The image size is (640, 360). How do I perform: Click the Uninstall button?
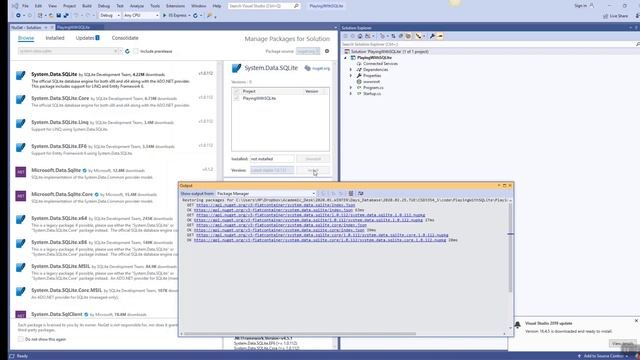point(313,159)
